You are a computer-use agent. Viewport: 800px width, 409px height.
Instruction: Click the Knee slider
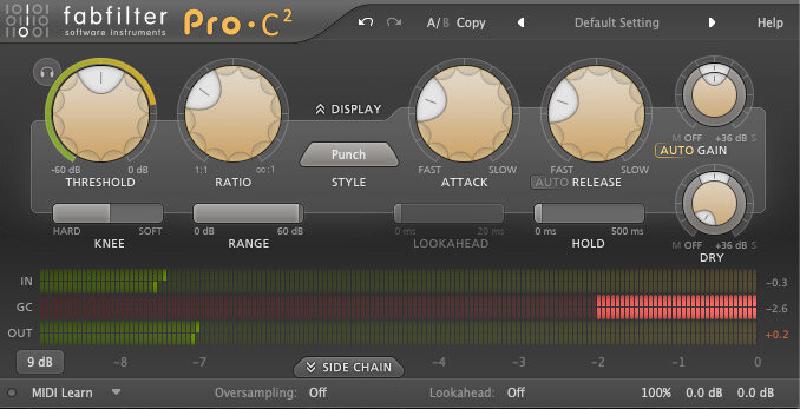(x=108, y=213)
